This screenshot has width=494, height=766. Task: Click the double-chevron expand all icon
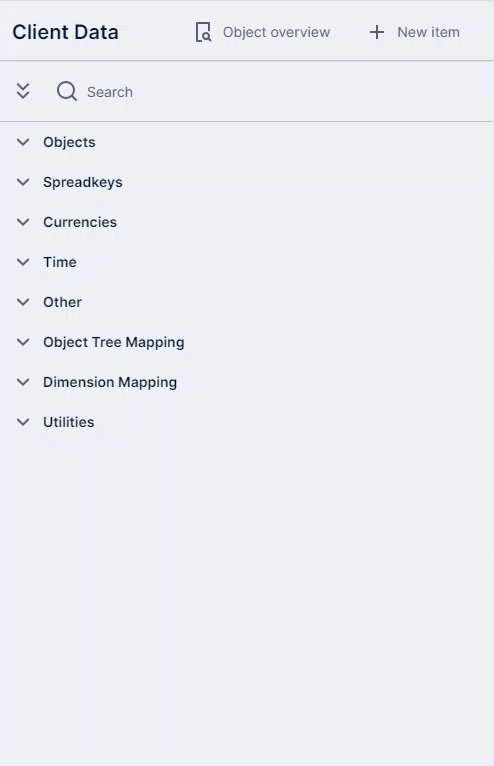point(23,91)
